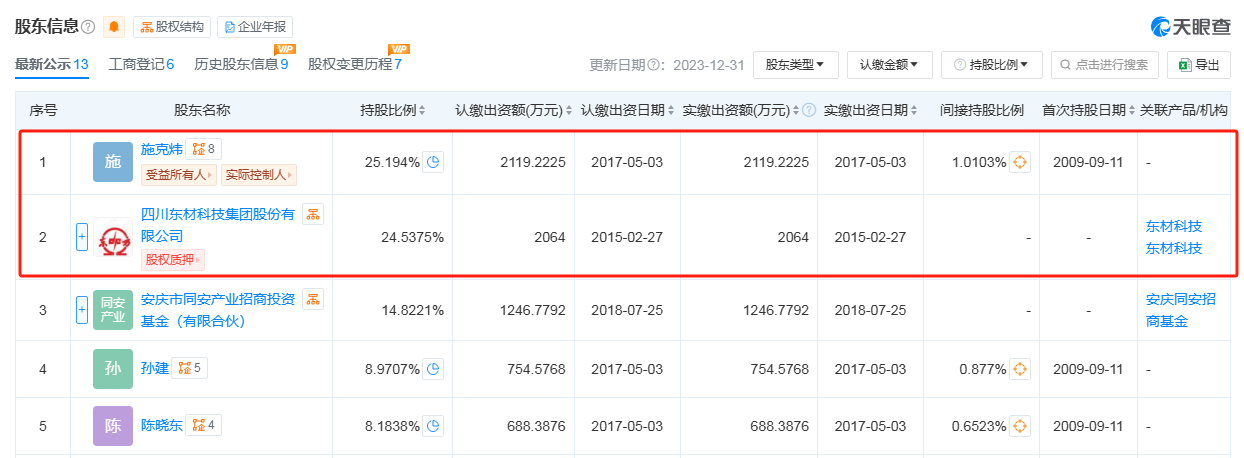Click the 点击进行搜索 search field
This screenshot has width=1244, height=458.
click(x=1104, y=65)
